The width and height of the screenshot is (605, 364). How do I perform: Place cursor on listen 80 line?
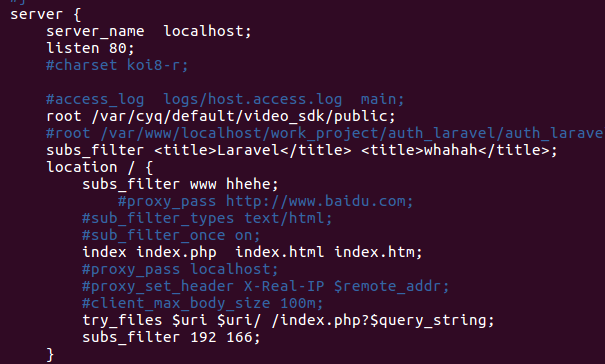pyautogui.click(x=90, y=48)
